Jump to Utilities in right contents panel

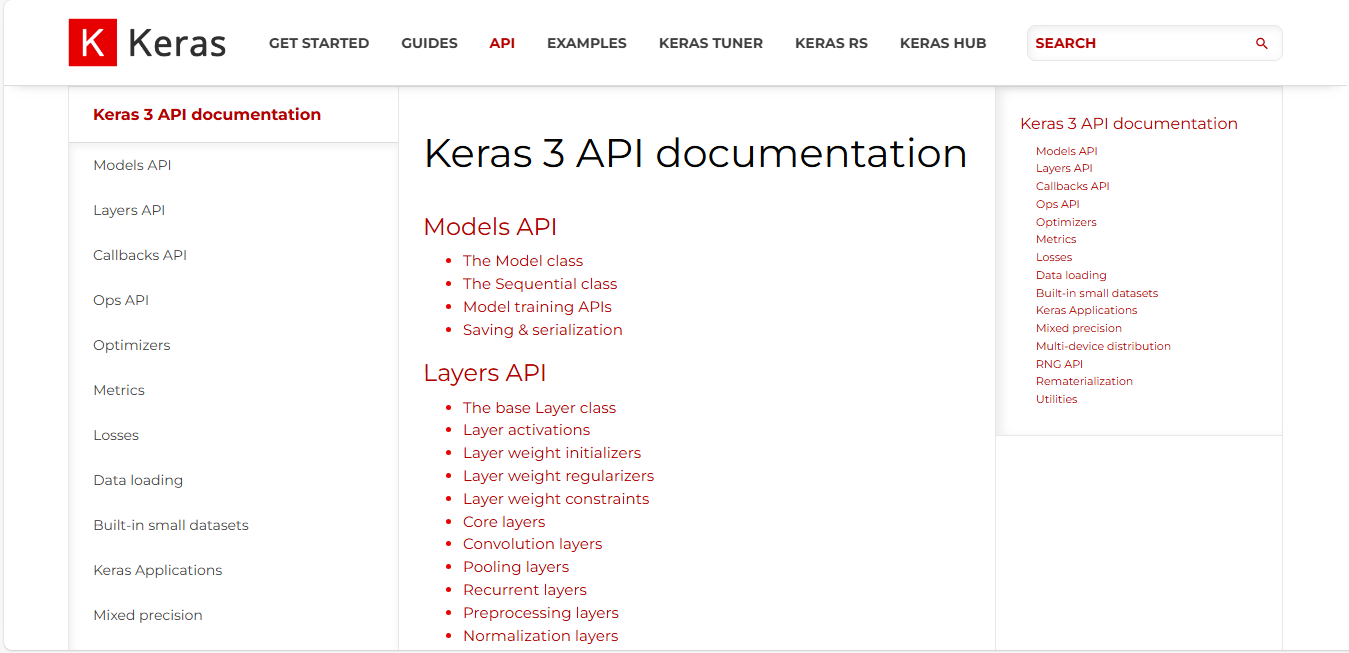tap(1056, 399)
